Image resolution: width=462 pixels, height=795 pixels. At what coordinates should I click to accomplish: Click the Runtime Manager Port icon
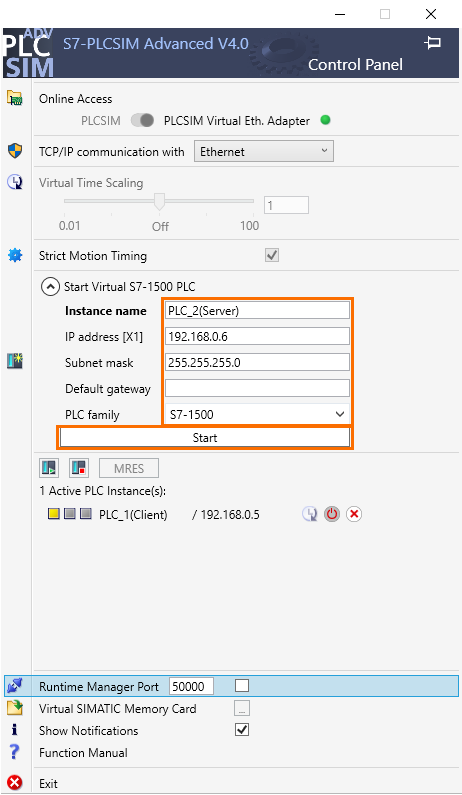[15, 686]
